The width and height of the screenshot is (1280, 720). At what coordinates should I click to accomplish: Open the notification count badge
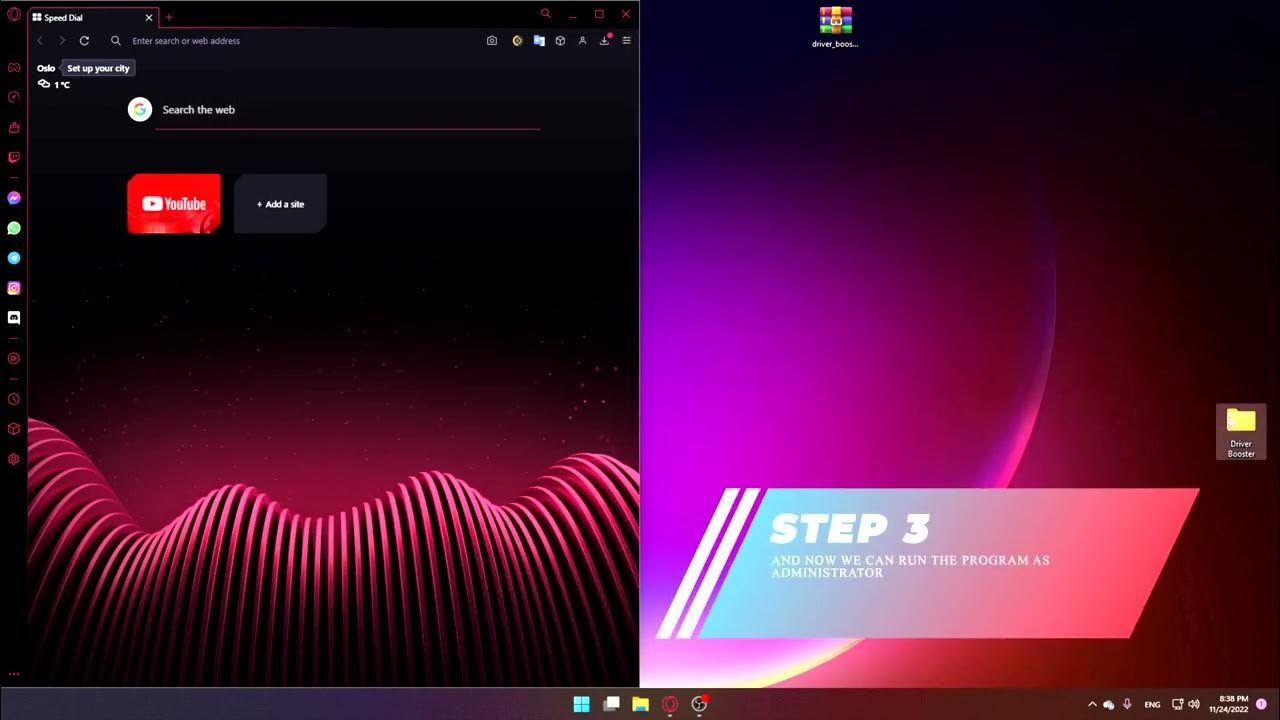[x=1261, y=704]
